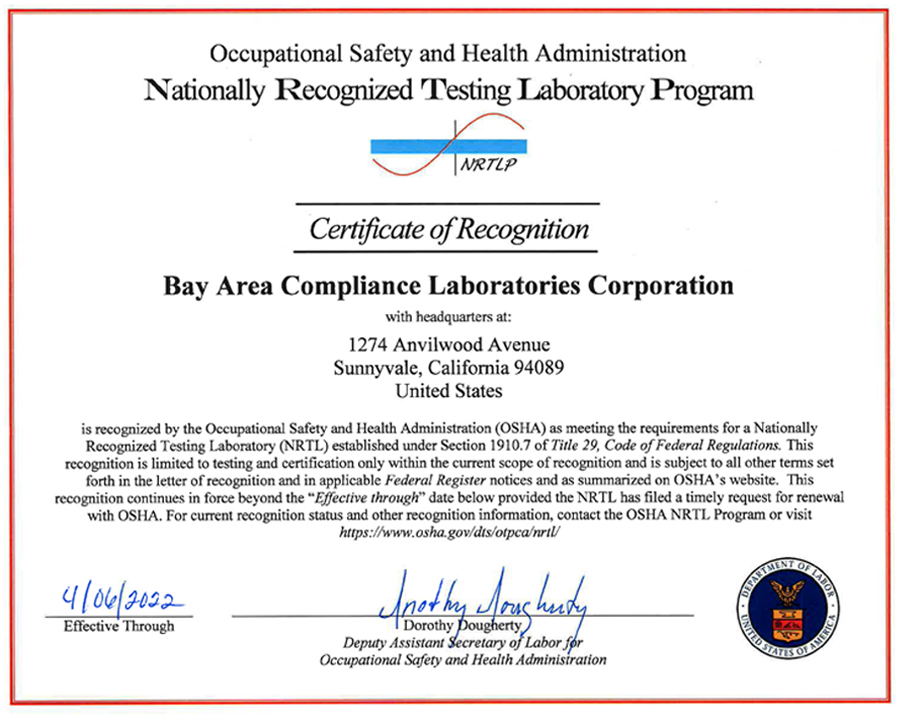Screen dimensions: 900x716
Task: Click the NRTLP lettering in the logo
Action: 488,165
